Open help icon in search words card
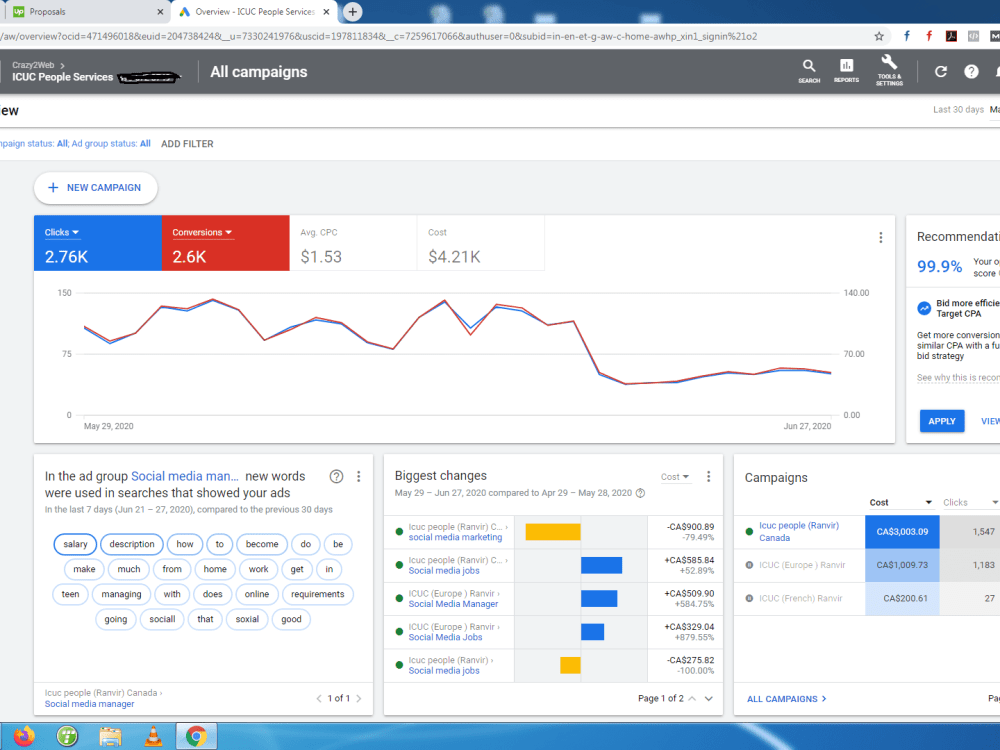1000x750 pixels. [x=336, y=476]
